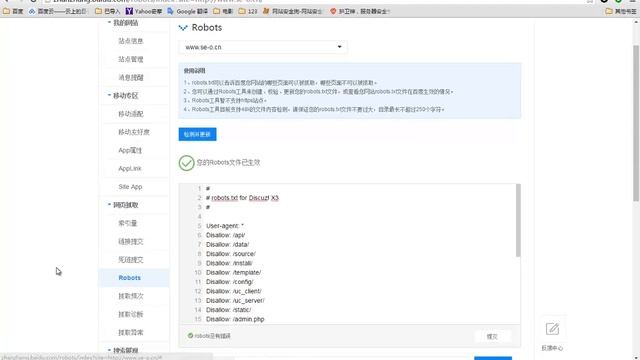The height and width of the screenshot is (360, 640).
Task: Open 移动友好度 in the sidebar
Action: (x=134, y=132)
